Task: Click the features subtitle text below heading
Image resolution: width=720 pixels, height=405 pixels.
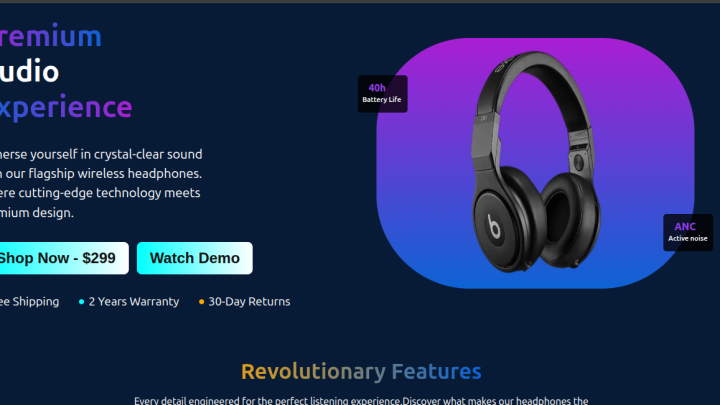Action: click(361, 400)
